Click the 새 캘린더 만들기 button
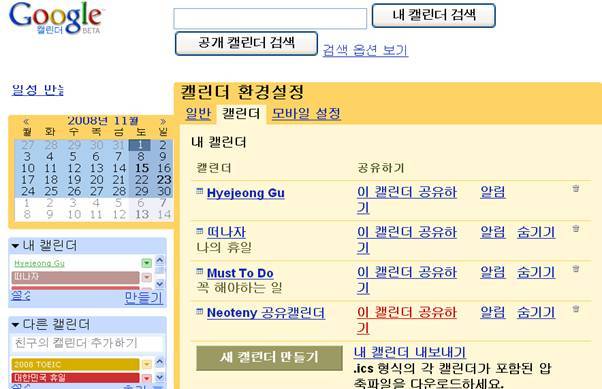This screenshot has height=389, width=602. tap(269, 358)
